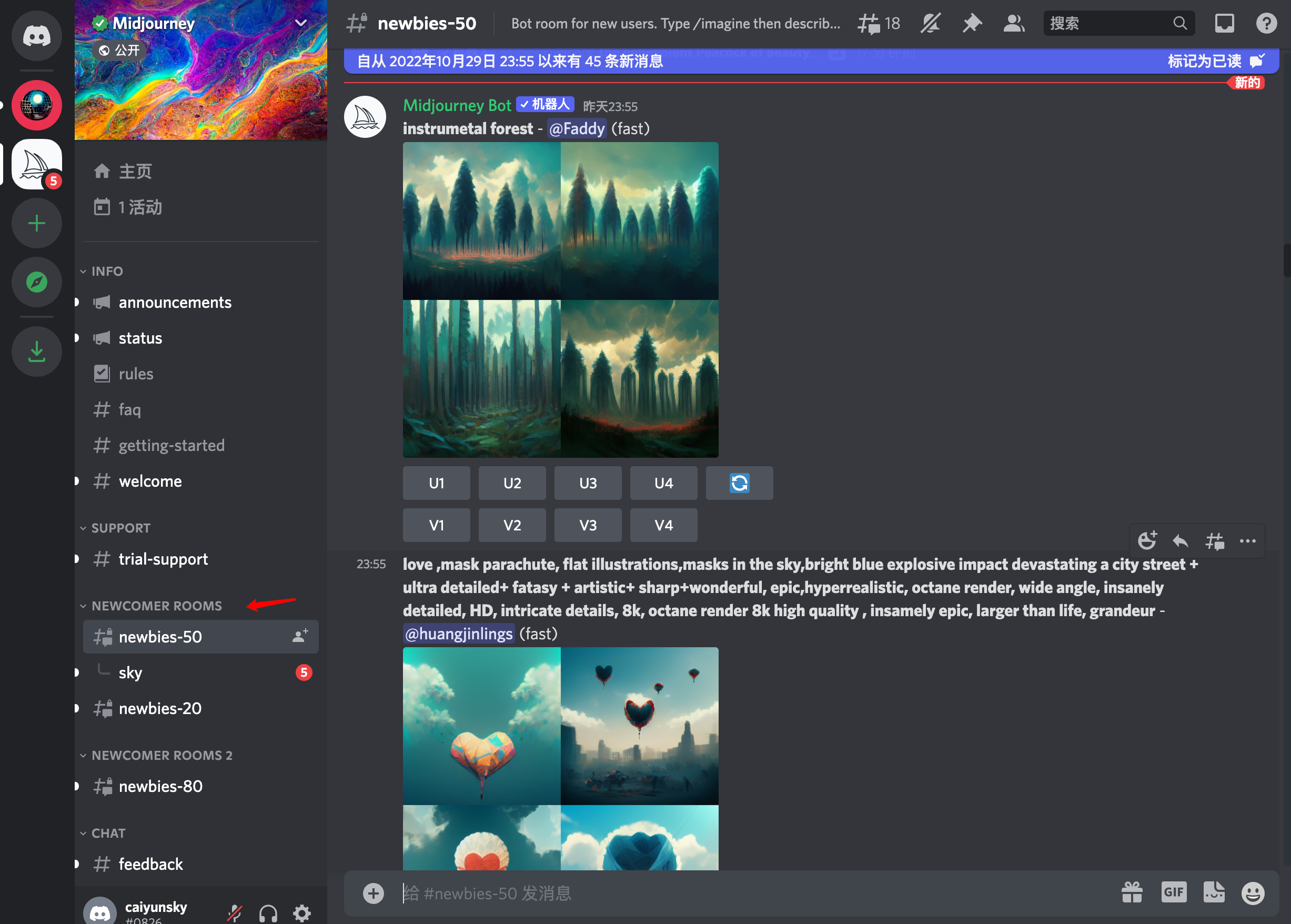The image size is (1291, 924).
Task: Click the search magnifier icon
Action: pos(1180,23)
